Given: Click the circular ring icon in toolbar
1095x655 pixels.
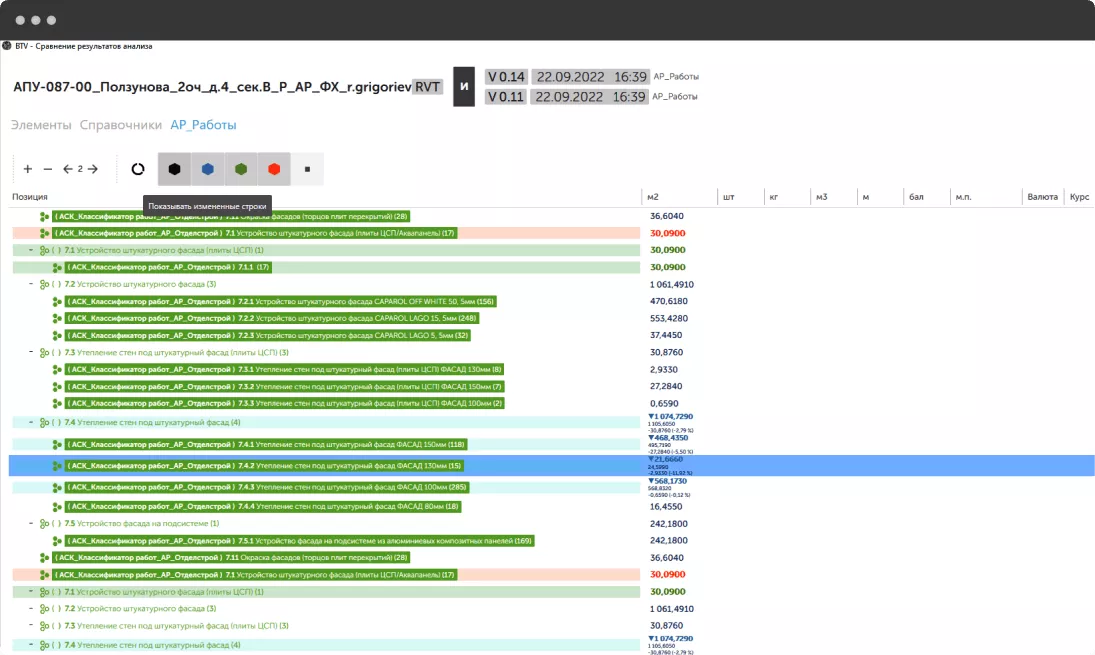Looking at the screenshot, I should tap(138, 169).
